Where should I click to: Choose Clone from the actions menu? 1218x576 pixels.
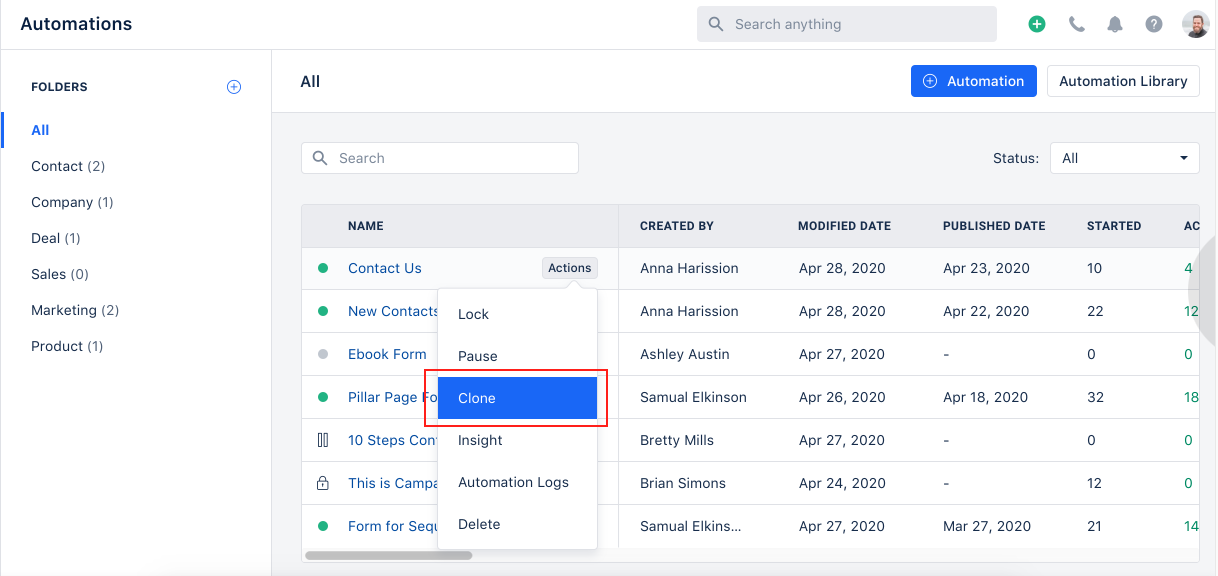coord(518,398)
